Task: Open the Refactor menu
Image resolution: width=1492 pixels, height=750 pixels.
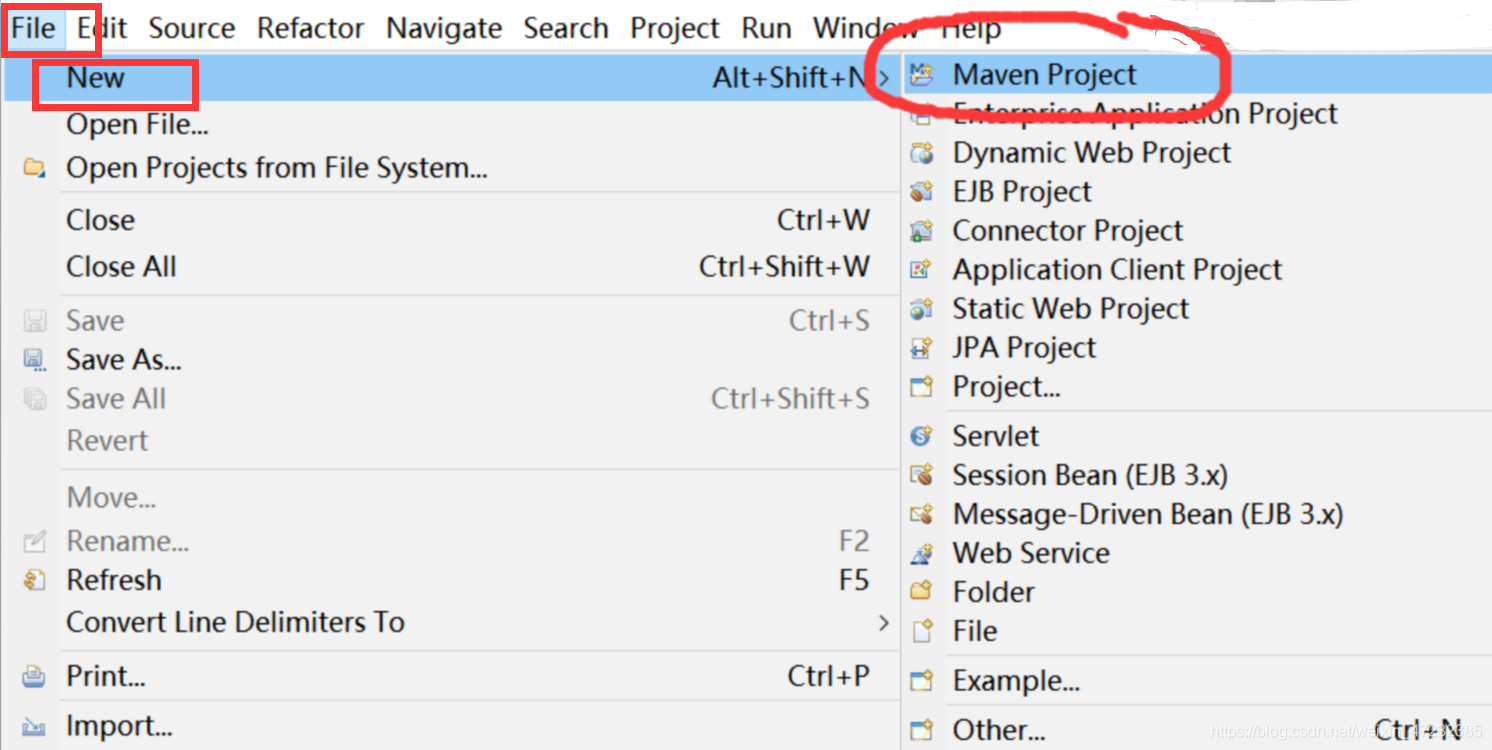Action: click(x=311, y=27)
